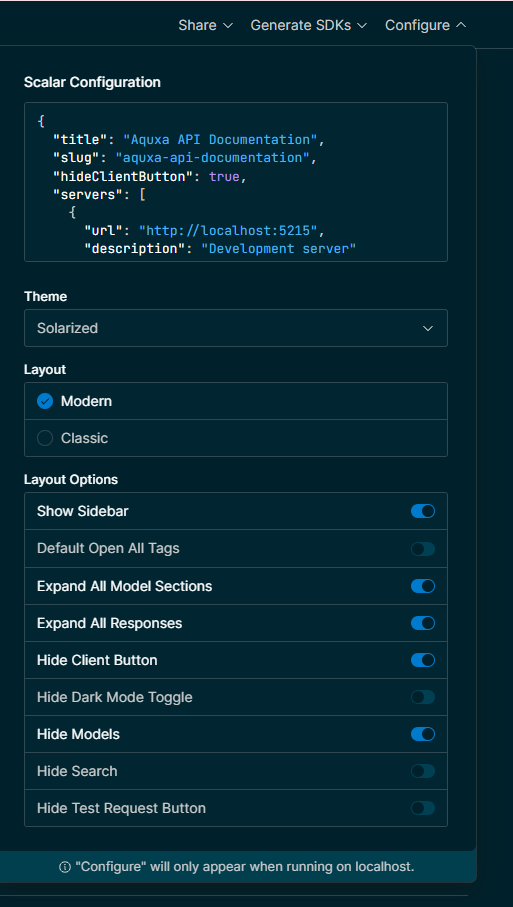Open the Solarized theme dropdown
Image resolution: width=513 pixels, height=907 pixels.
click(x=235, y=328)
